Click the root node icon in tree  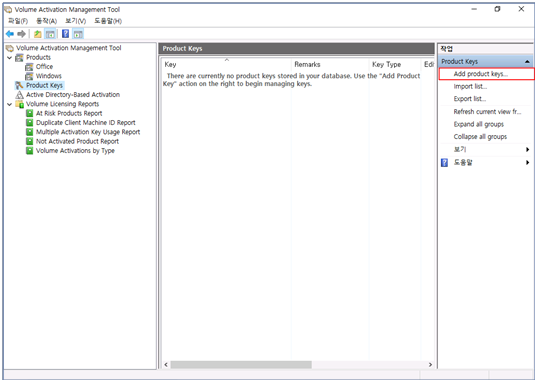pyautogui.click(x=10, y=48)
